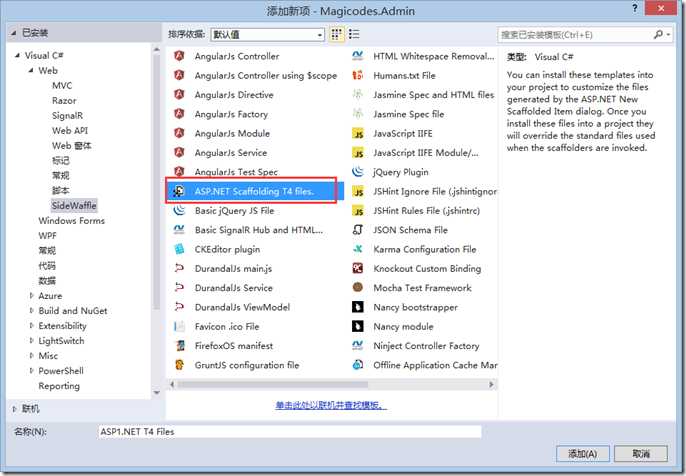This screenshot has width=686, height=476.
Task: Click the JavaScript IIFE JS icon
Action: (x=358, y=133)
